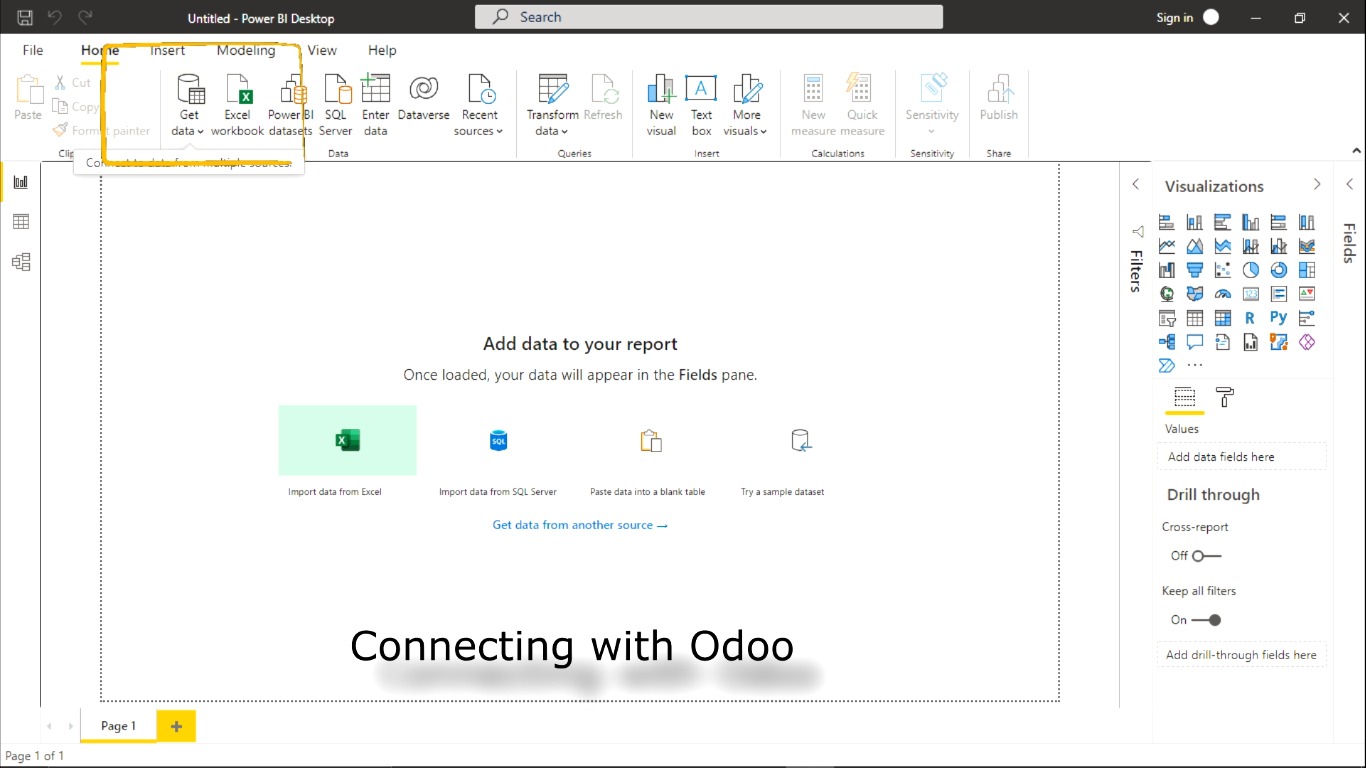Add the Q&A speech bubble visual
The width and height of the screenshot is (1366, 768).
point(1195,342)
